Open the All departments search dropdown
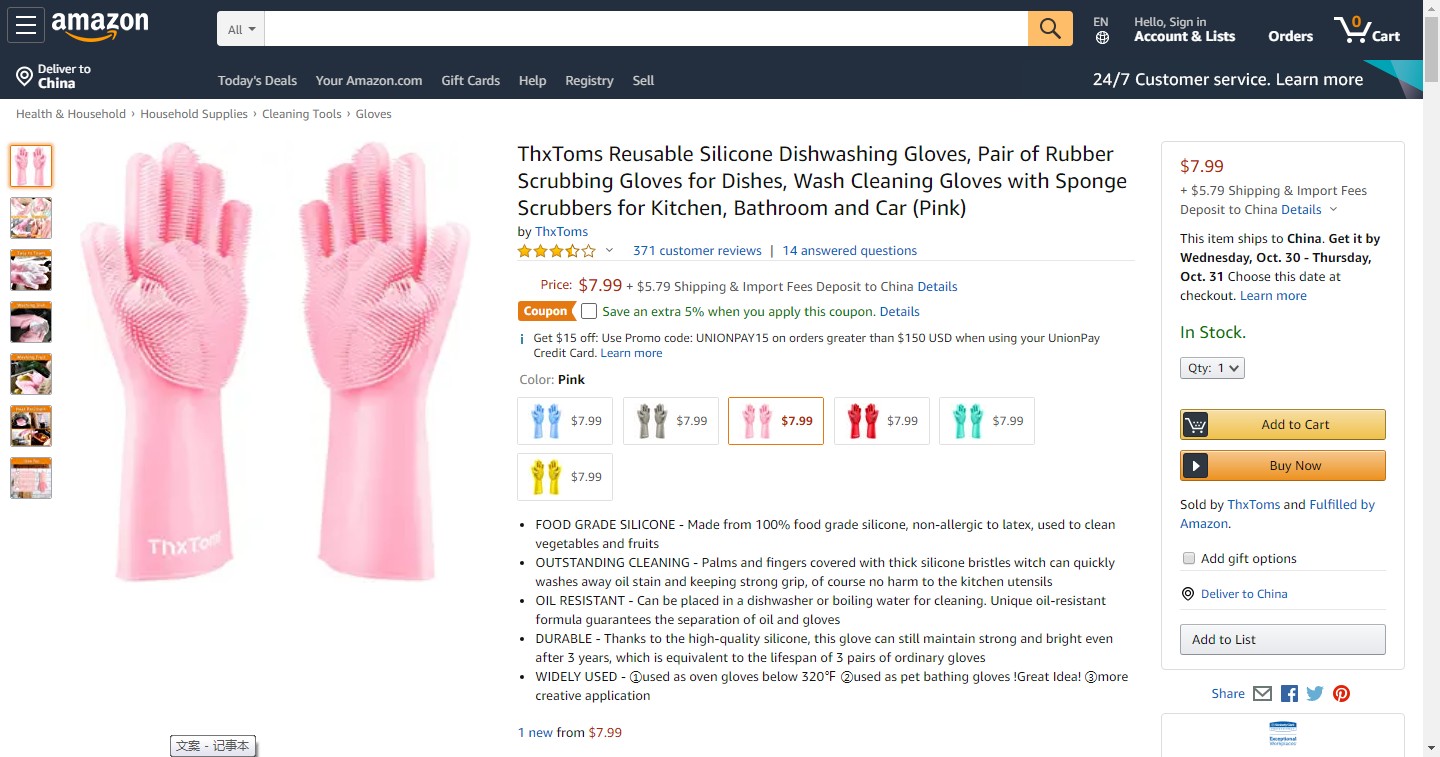Viewport: 1440px width, 757px height. click(x=241, y=29)
